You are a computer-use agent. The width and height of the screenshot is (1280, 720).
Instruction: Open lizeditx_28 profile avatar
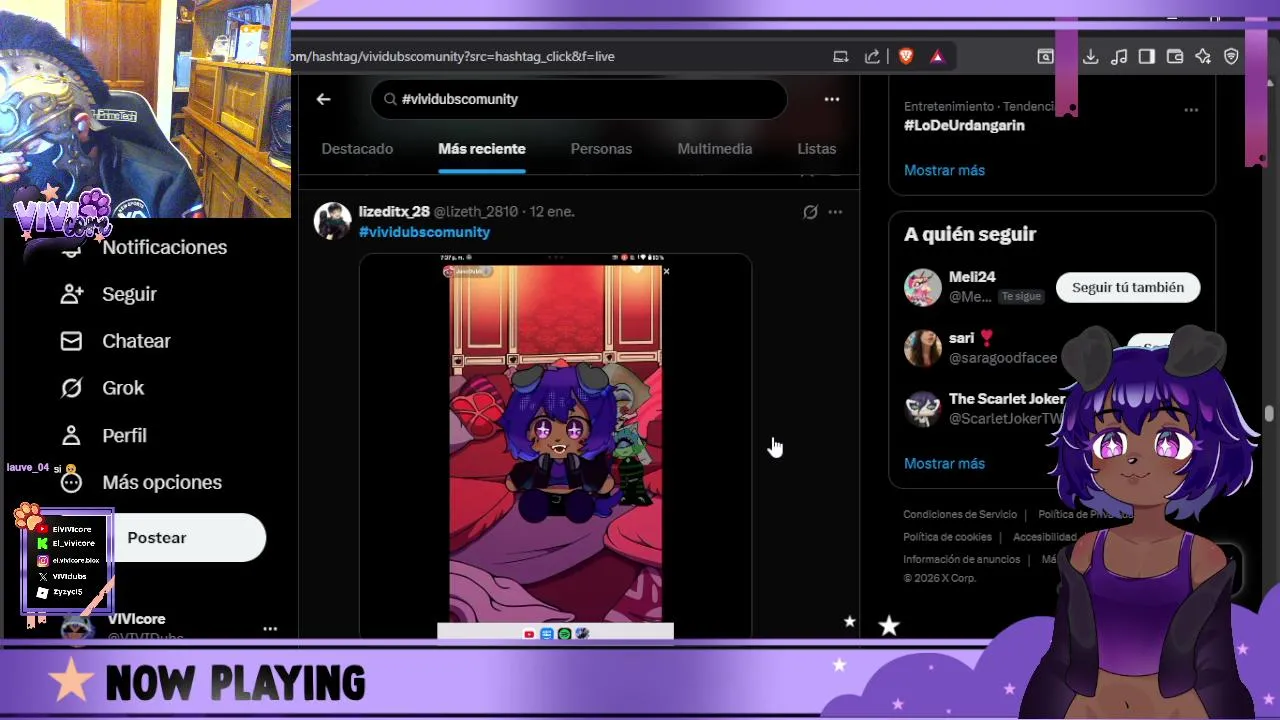click(x=333, y=221)
